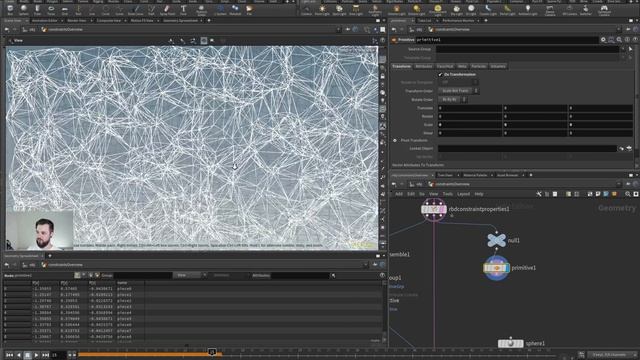
Task: Select the null1 node in the network
Action: [x=496, y=240]
